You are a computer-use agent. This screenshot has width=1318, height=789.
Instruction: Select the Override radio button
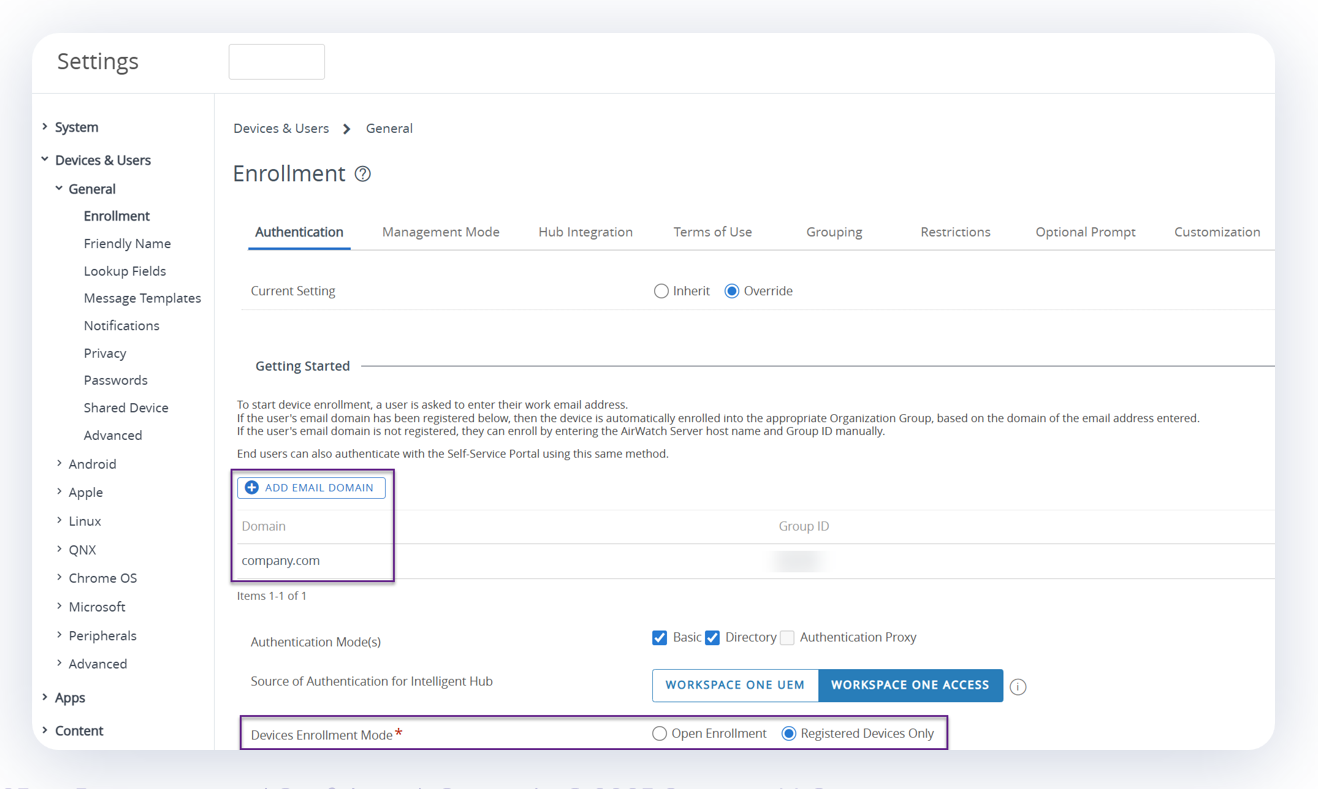tap(734, 290)
